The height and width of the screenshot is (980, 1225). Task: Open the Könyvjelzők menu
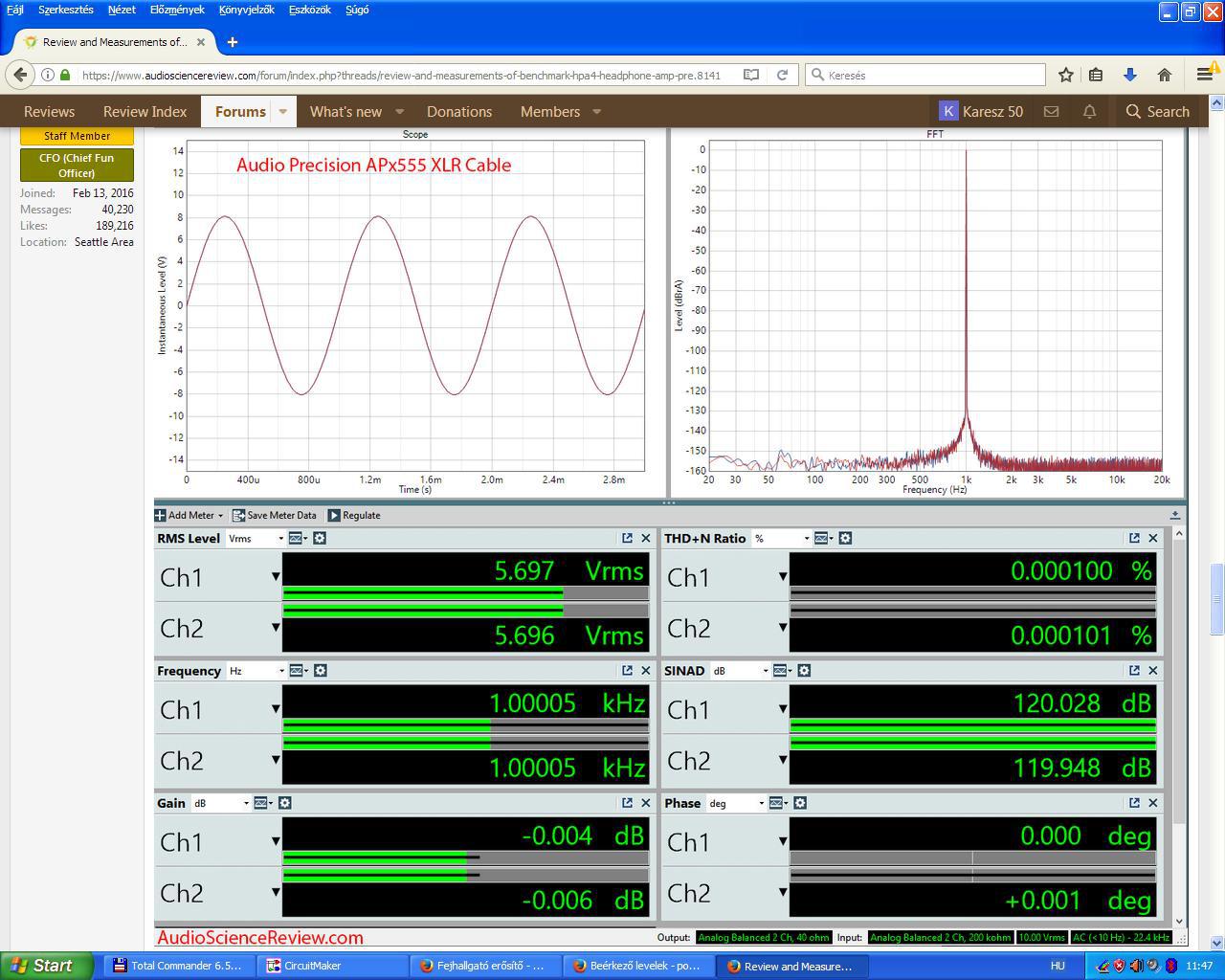click(247, 10)
